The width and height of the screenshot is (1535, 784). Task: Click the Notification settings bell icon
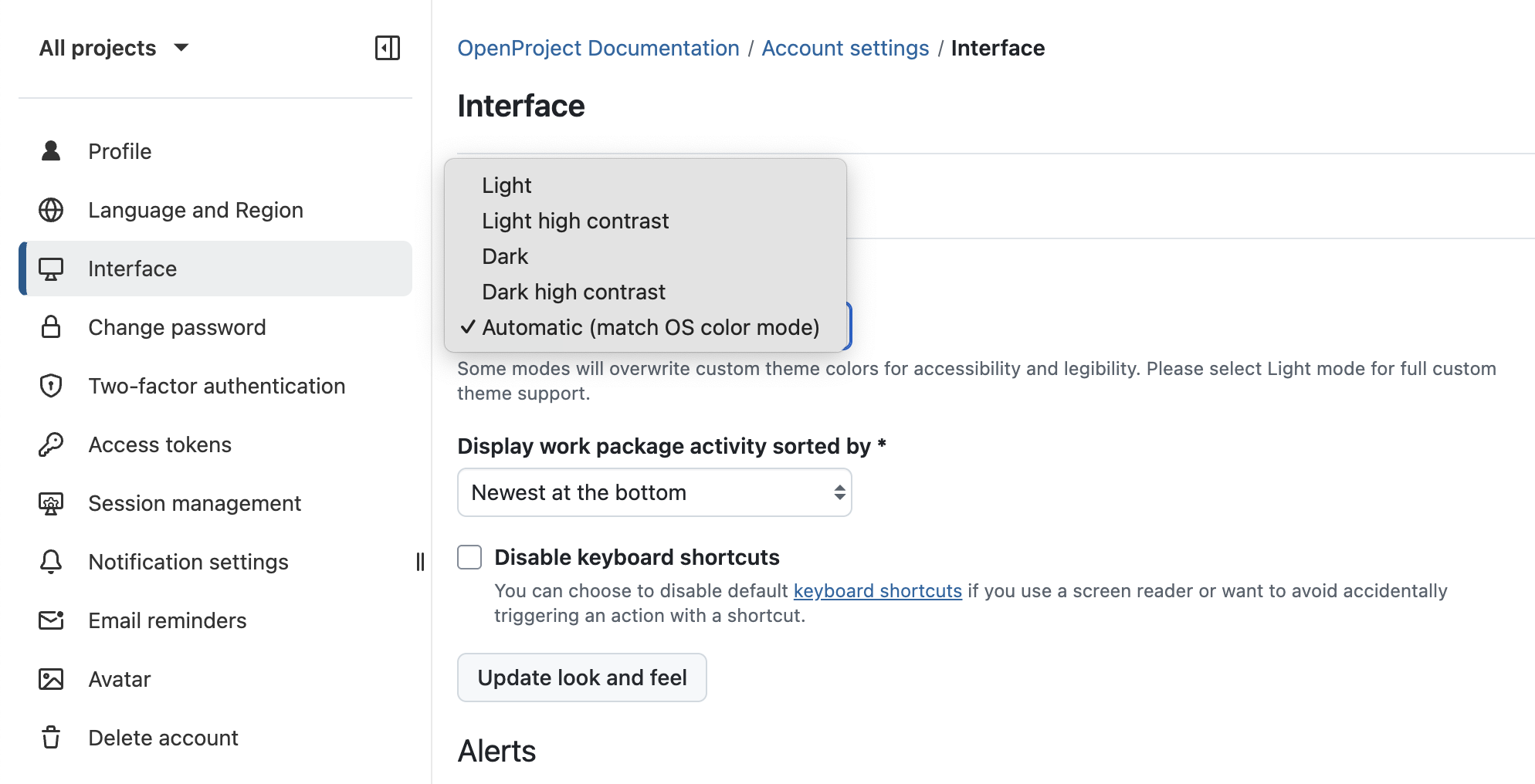(51, 562)
